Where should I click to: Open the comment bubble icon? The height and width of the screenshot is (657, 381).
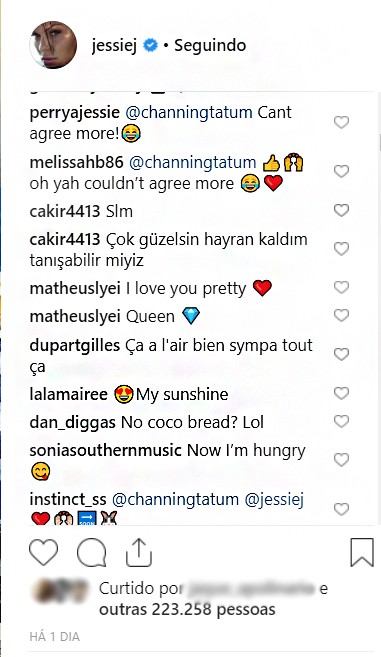pyautogui.click(x=91, y=553)
